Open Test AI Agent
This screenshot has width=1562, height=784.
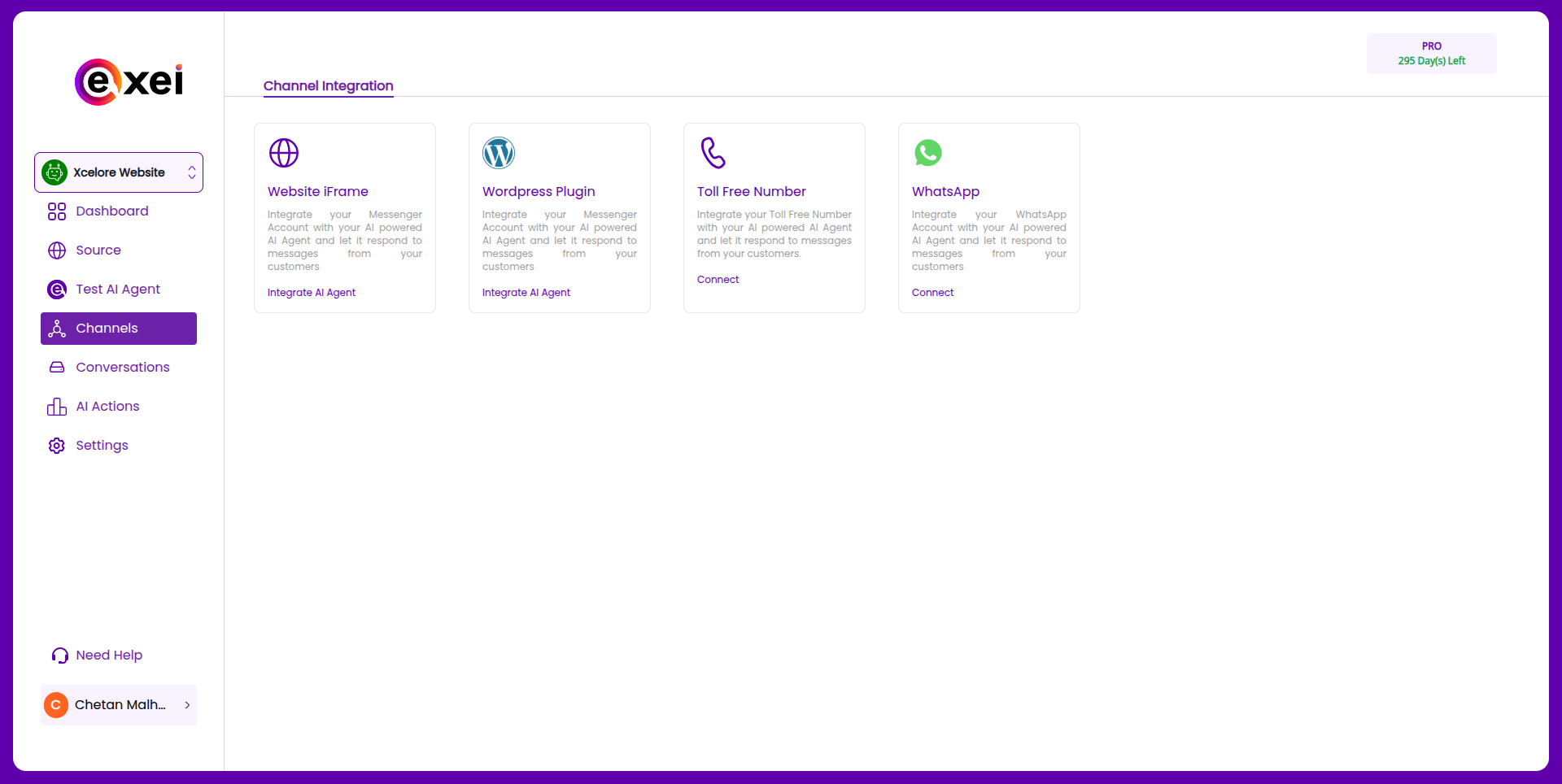pyautogui.click(x=119, y=290)
